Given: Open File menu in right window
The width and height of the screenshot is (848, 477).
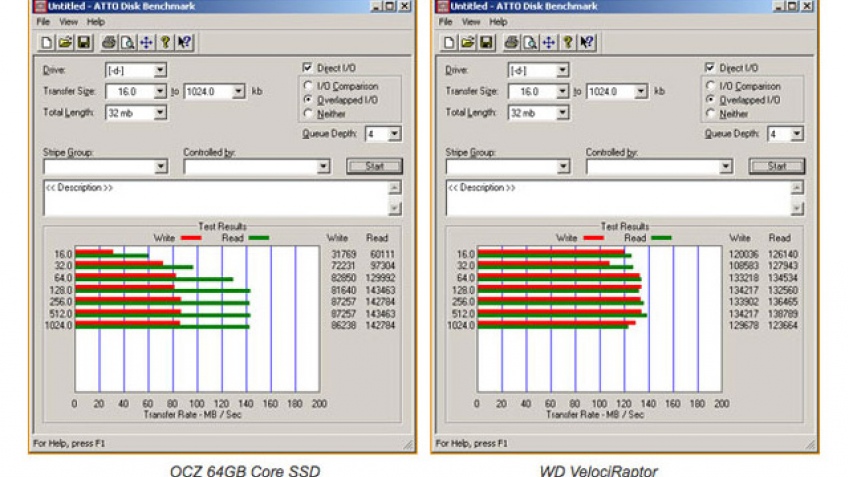Looking at the screenshot, I should [446, 22].
